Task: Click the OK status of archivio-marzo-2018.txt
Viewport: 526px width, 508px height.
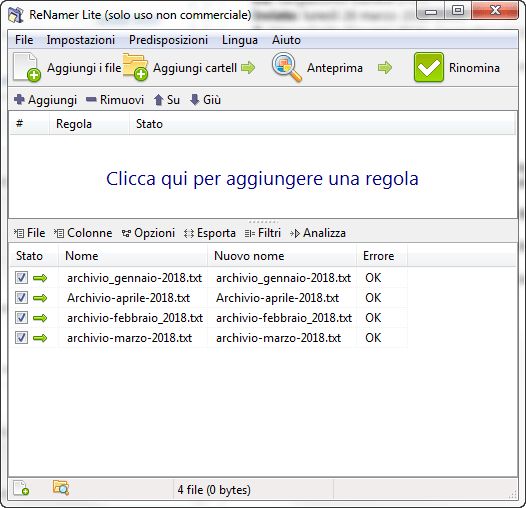Action: [373, 338]
